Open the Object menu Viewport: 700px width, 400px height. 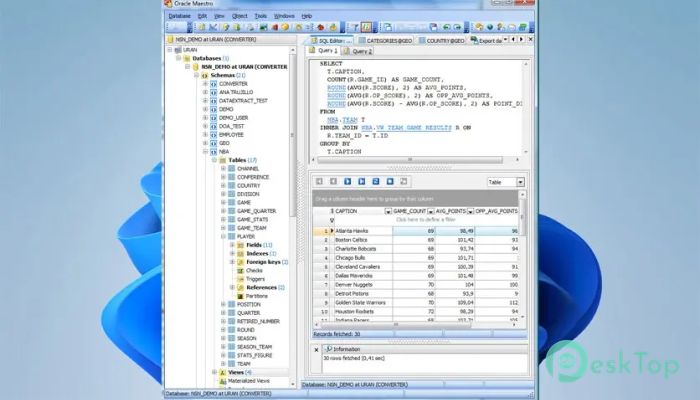[x=239, y=16]
